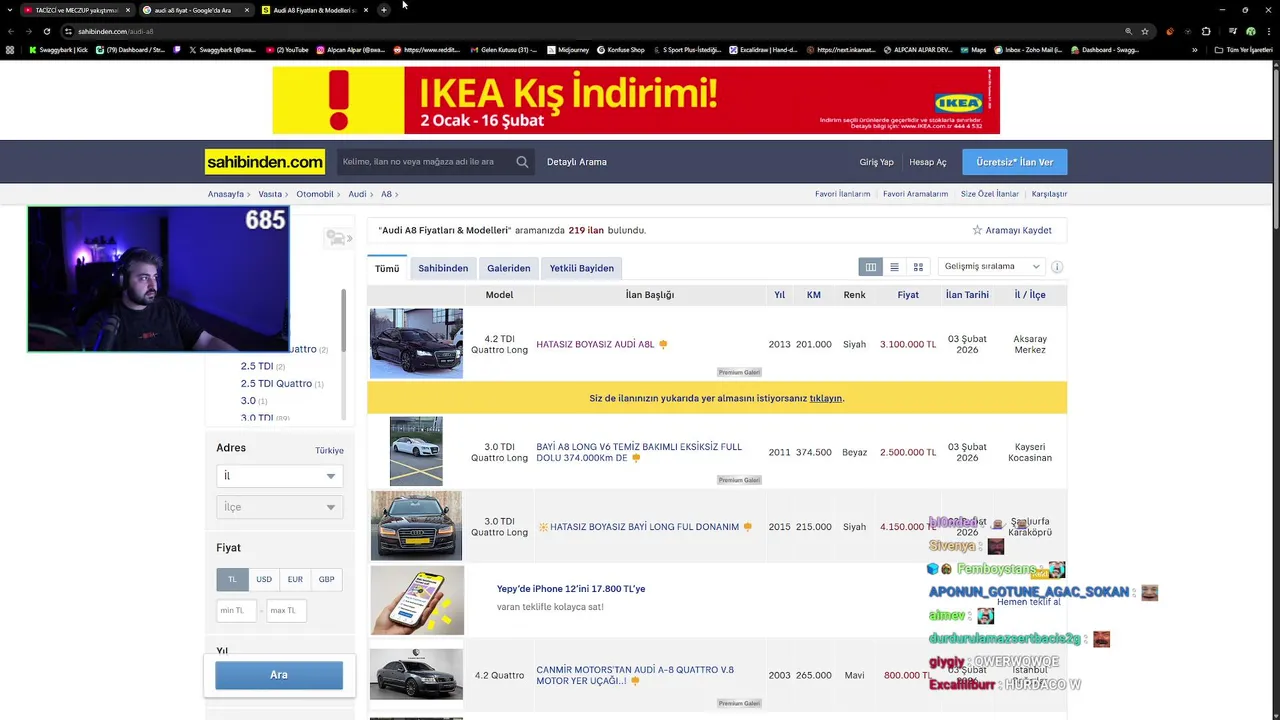Sort listings by Yıl column

[x=779, y=295]
